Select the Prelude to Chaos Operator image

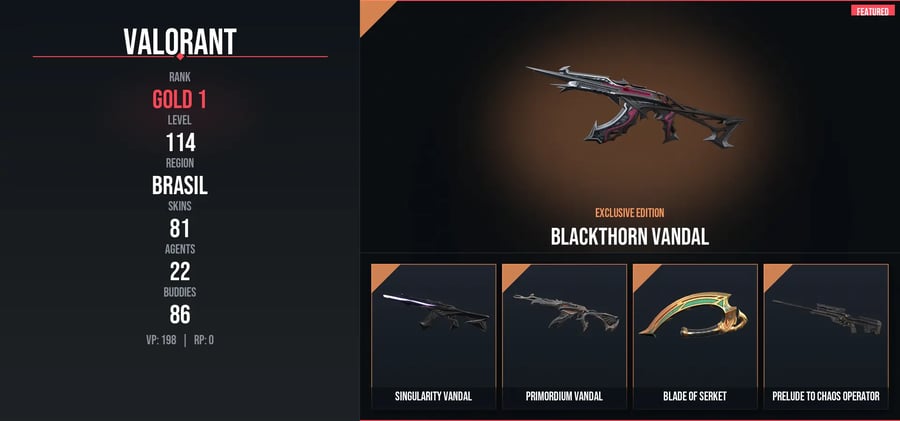827,315
